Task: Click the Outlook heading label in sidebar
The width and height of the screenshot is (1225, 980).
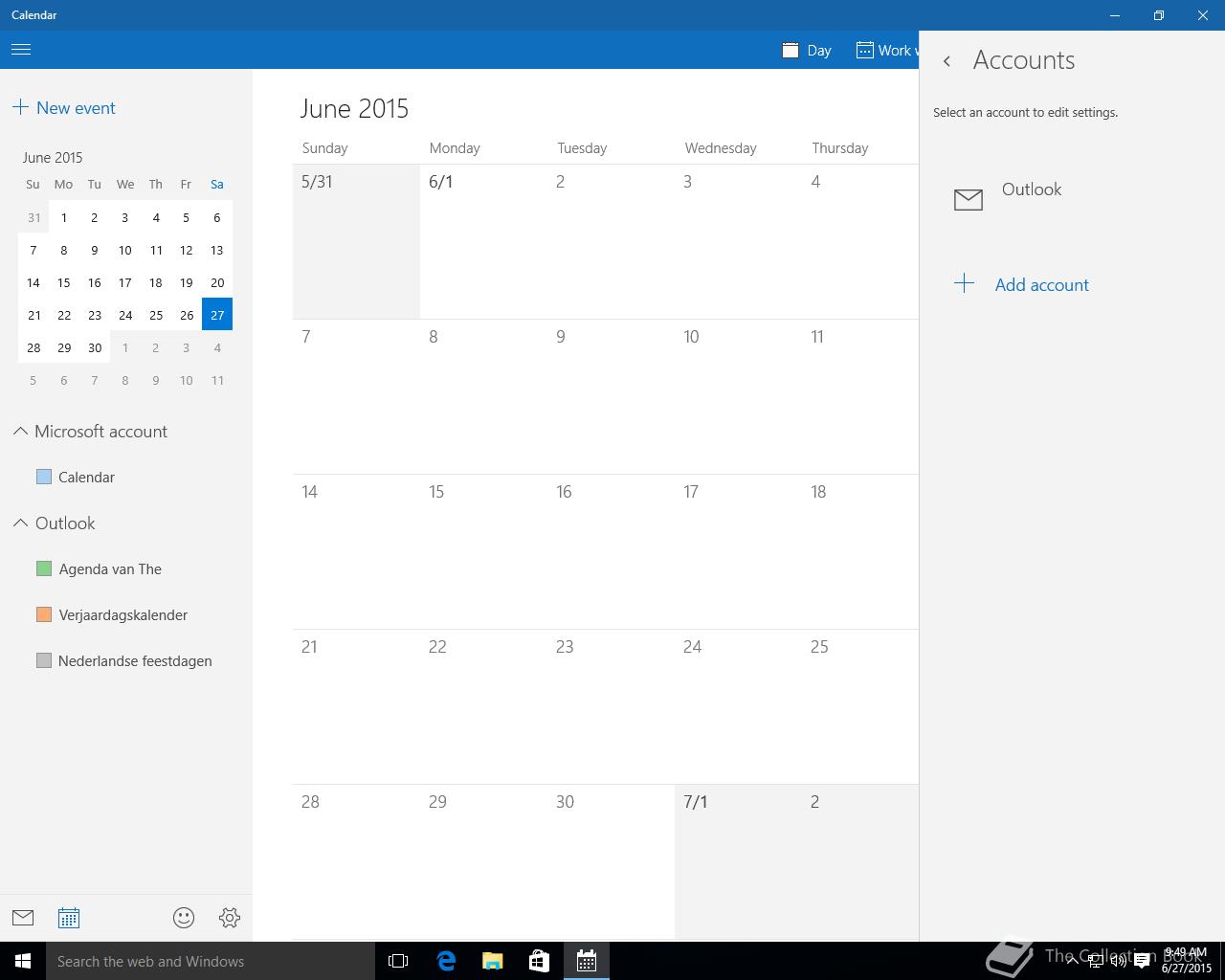Action: (65, 523)
